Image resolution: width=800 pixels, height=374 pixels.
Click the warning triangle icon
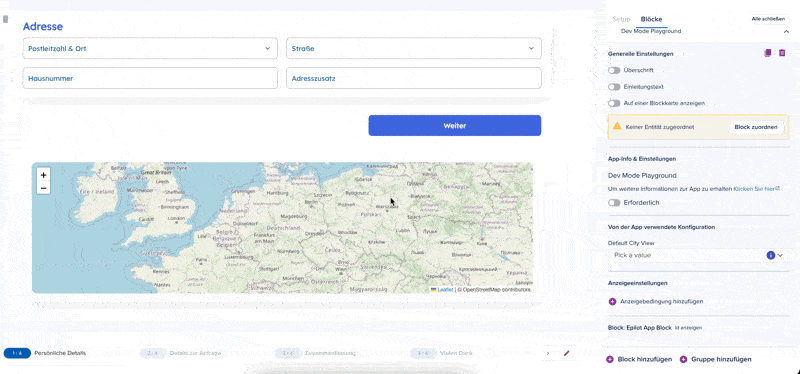click(x=617, y=126)
